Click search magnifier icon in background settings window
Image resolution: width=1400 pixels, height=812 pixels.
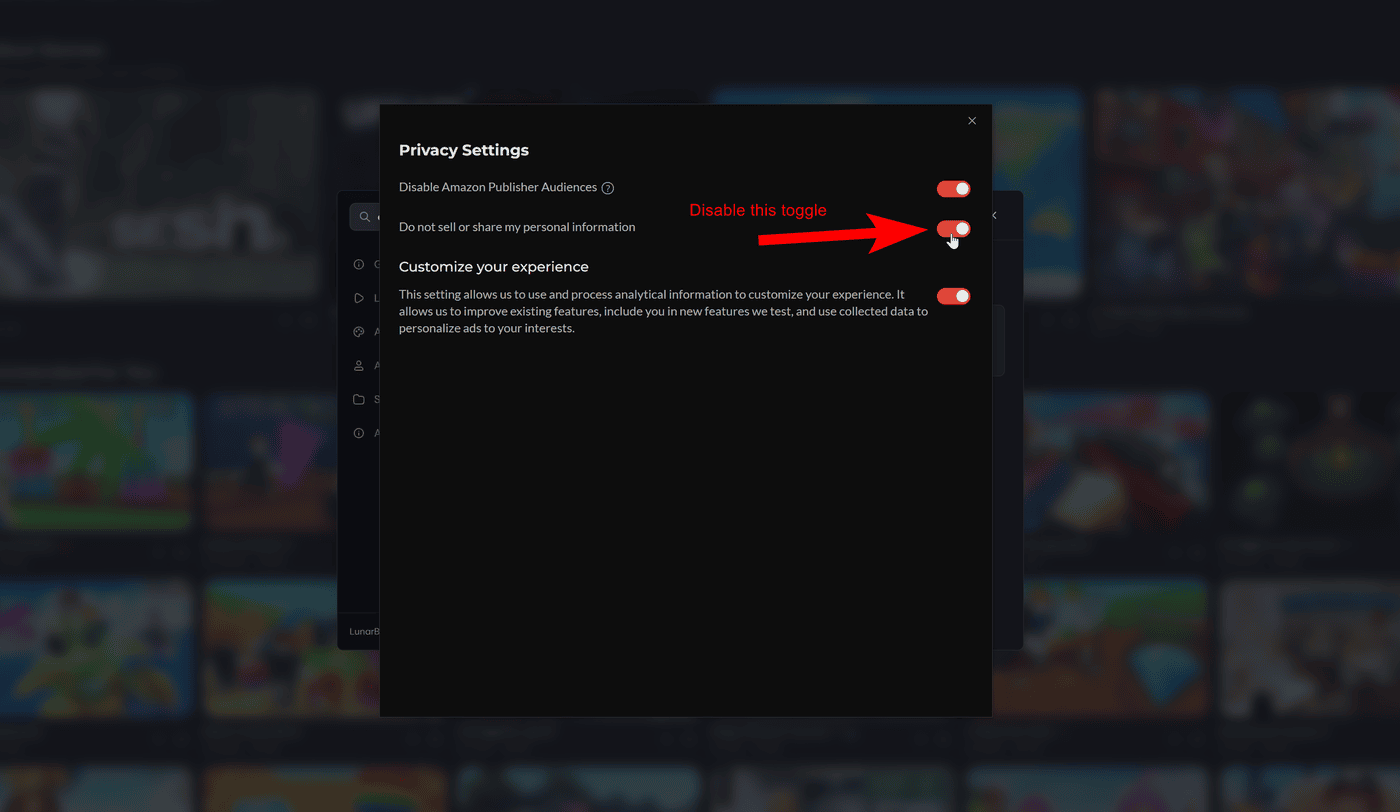[365, 217]
